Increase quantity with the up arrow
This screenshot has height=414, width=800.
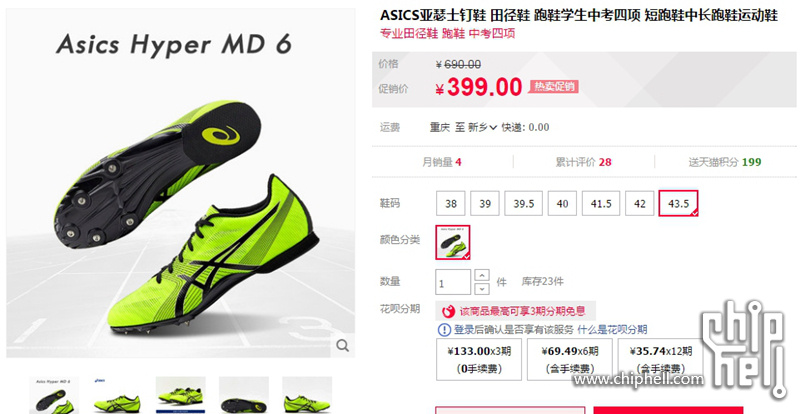(x=482, y=275)
